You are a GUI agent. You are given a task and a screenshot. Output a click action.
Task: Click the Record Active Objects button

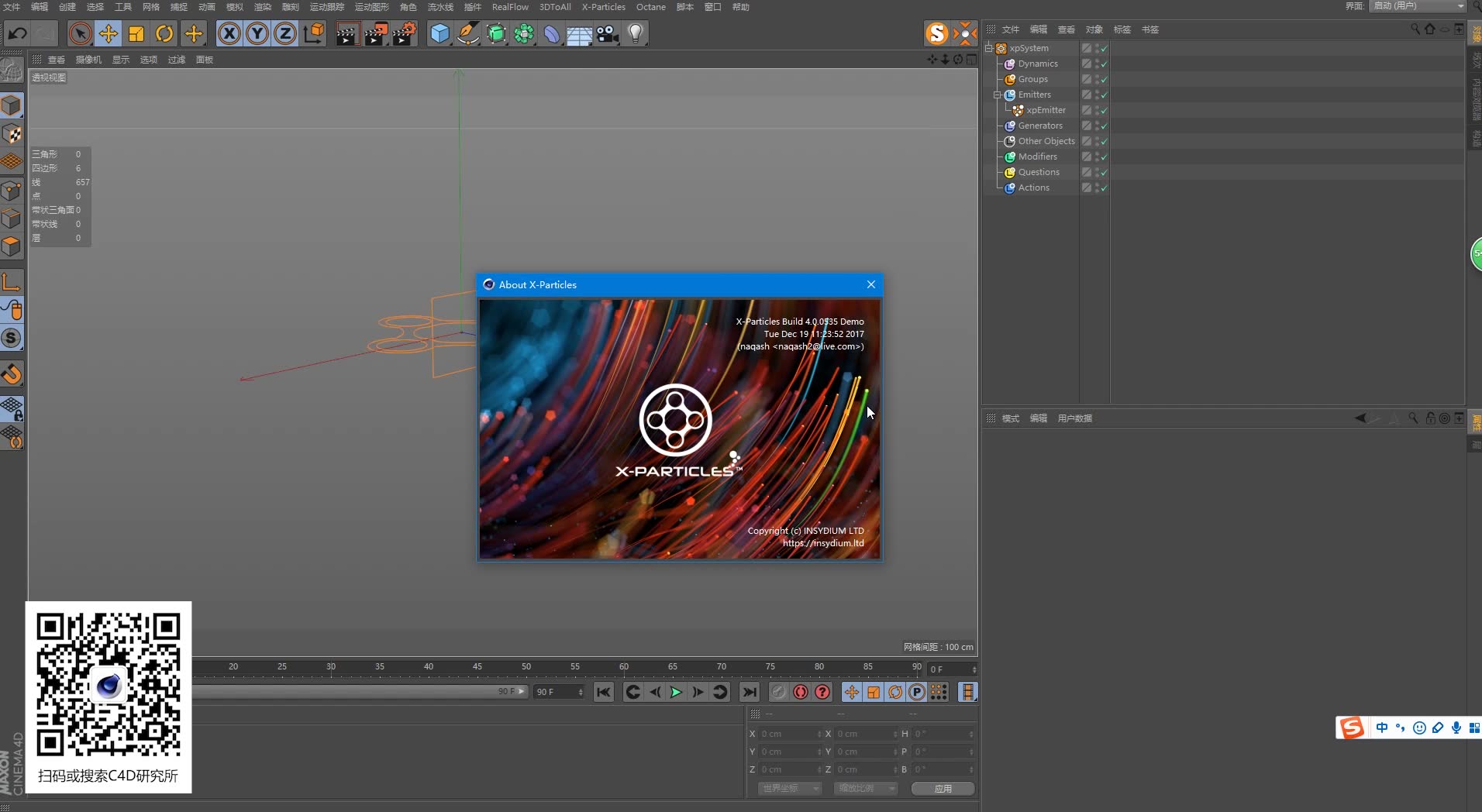(x=779, y=692)
